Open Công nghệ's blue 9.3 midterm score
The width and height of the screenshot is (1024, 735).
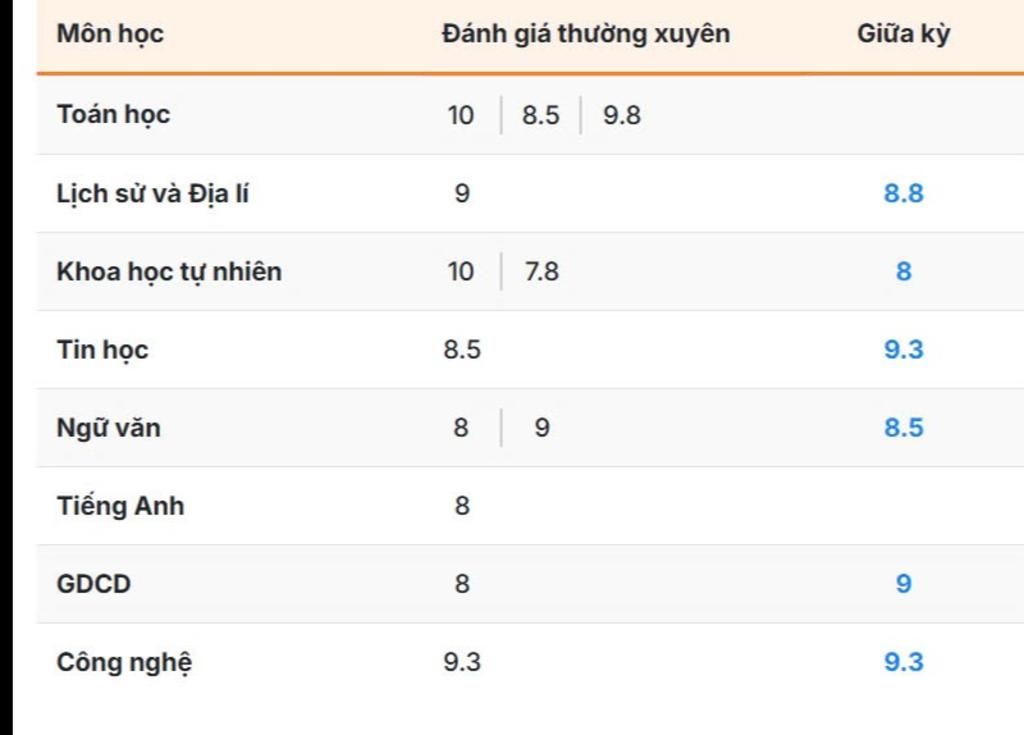tap(903, 662)
